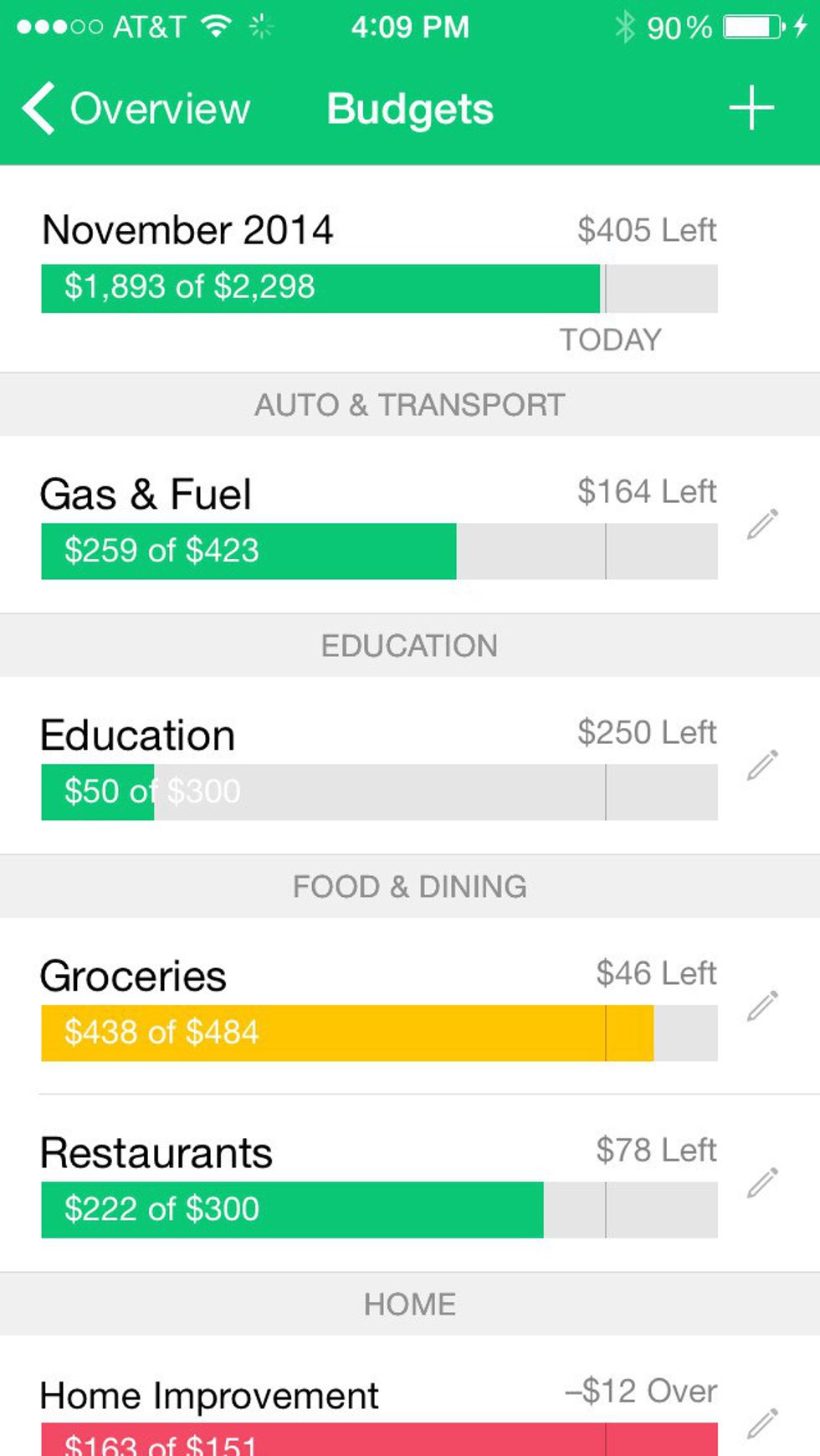Edit the Groceries budget pencil icon
This screenshot has width=820, height=1456.
tap(762, 1006)
